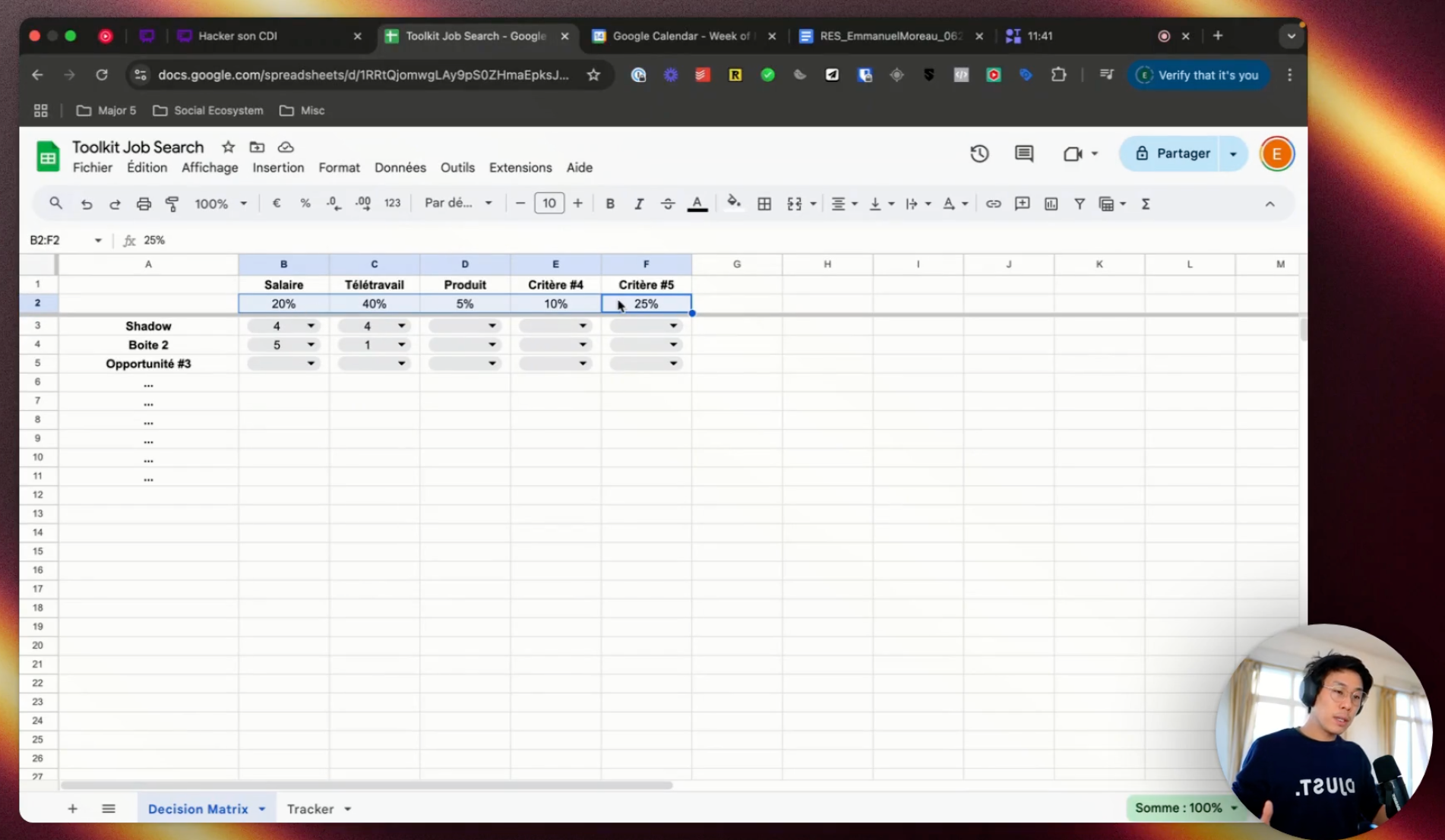This screenshot has height=840, width=1445.
Task: Open the Google Sheets home icon
Action: pos(48,156)
